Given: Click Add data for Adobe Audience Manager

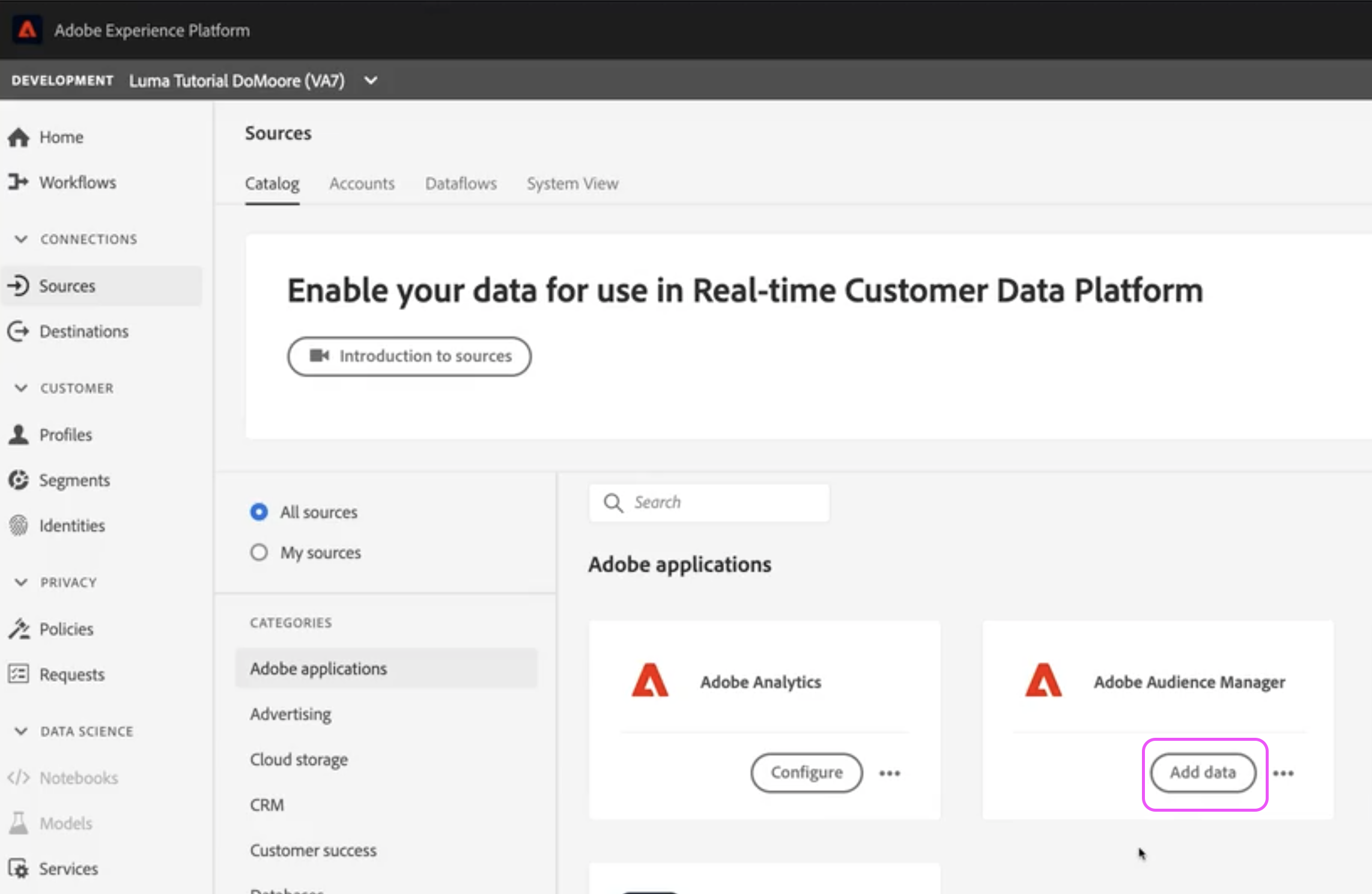Looking at the screenshot, I should (x=1203, y=773).
